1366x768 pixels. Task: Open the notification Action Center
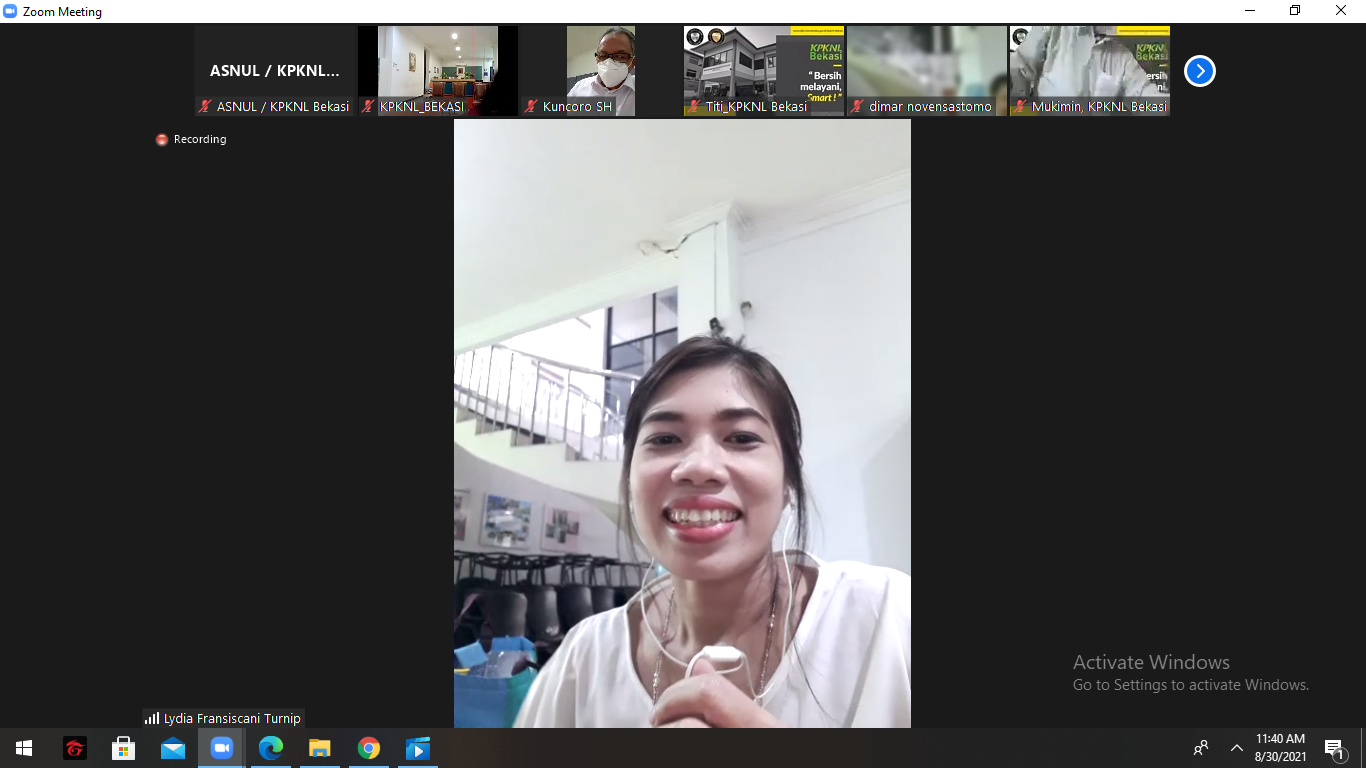(1334, 748)
